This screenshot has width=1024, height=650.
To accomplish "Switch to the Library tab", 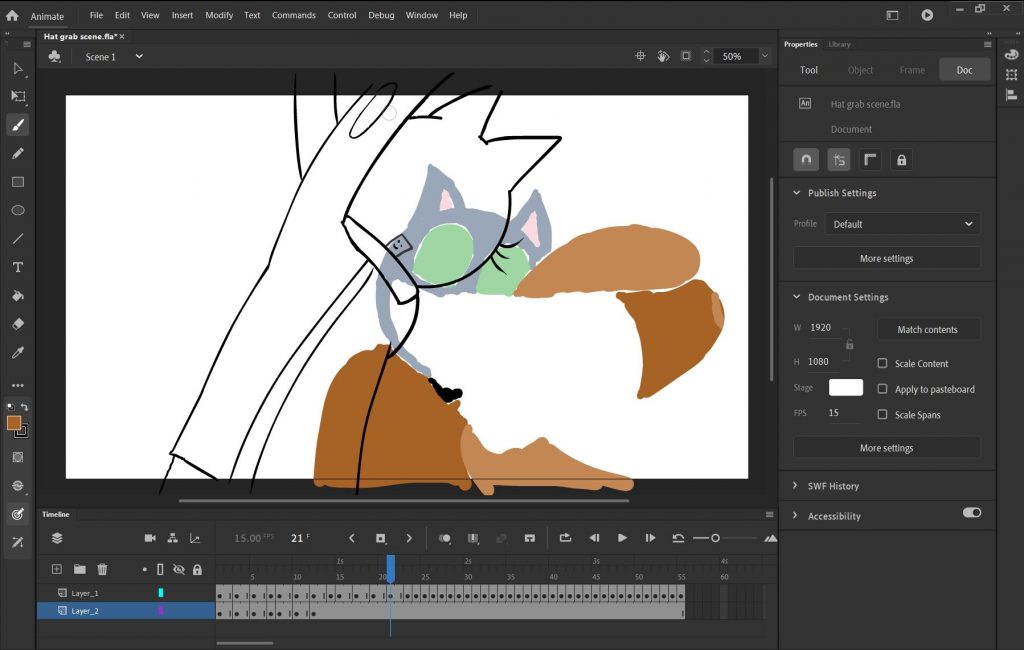I will point(839,44).
